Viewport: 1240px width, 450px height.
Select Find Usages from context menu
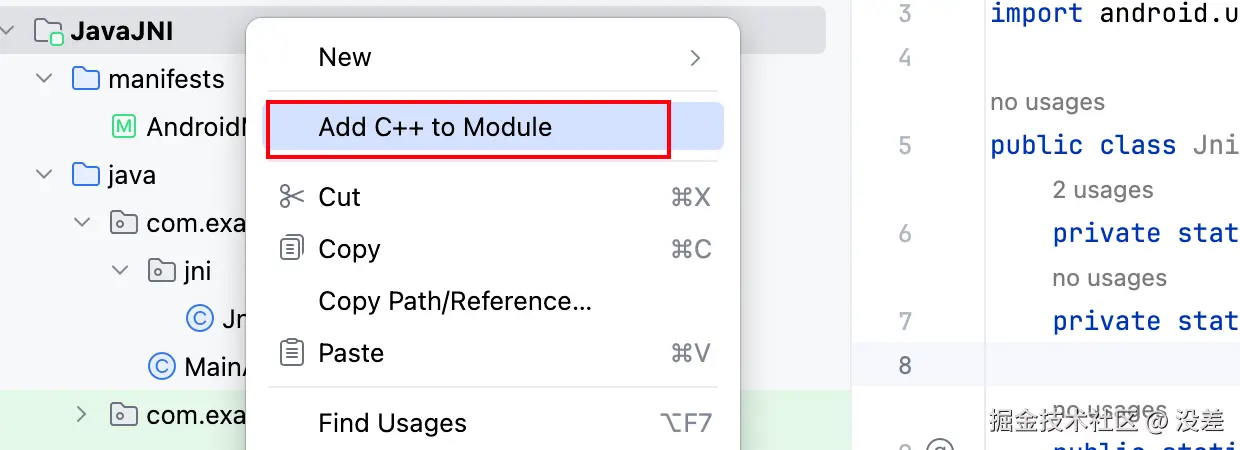click(392, 423)
